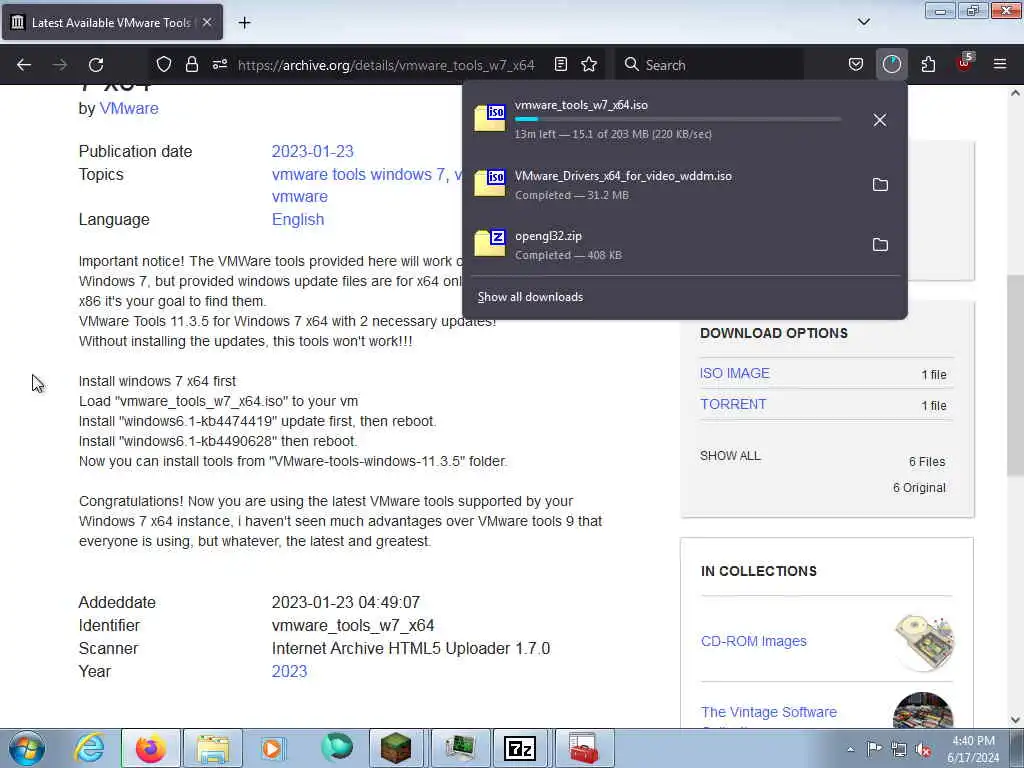Select the vmware_tools_w7_x64.iso download in progress
The width and height of the screenshot is (1024, 768).
665,120
